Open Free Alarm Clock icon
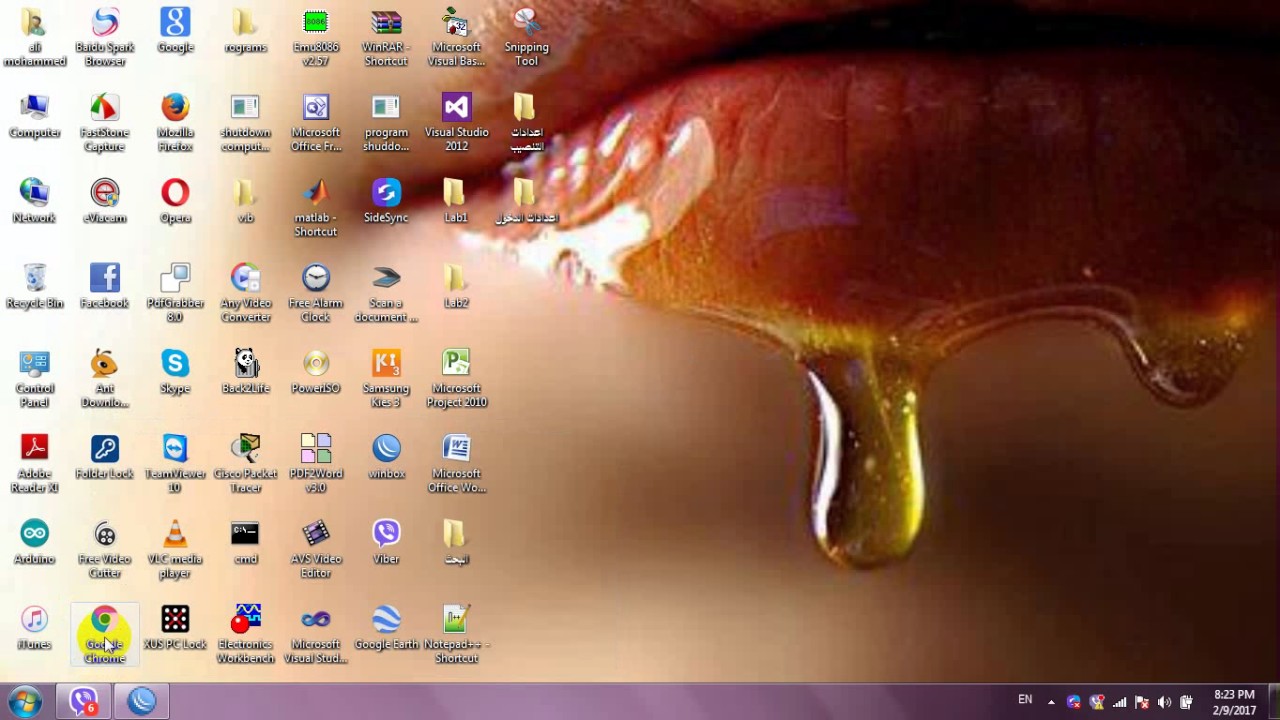The image size is (1280, 720). [316, 294]
